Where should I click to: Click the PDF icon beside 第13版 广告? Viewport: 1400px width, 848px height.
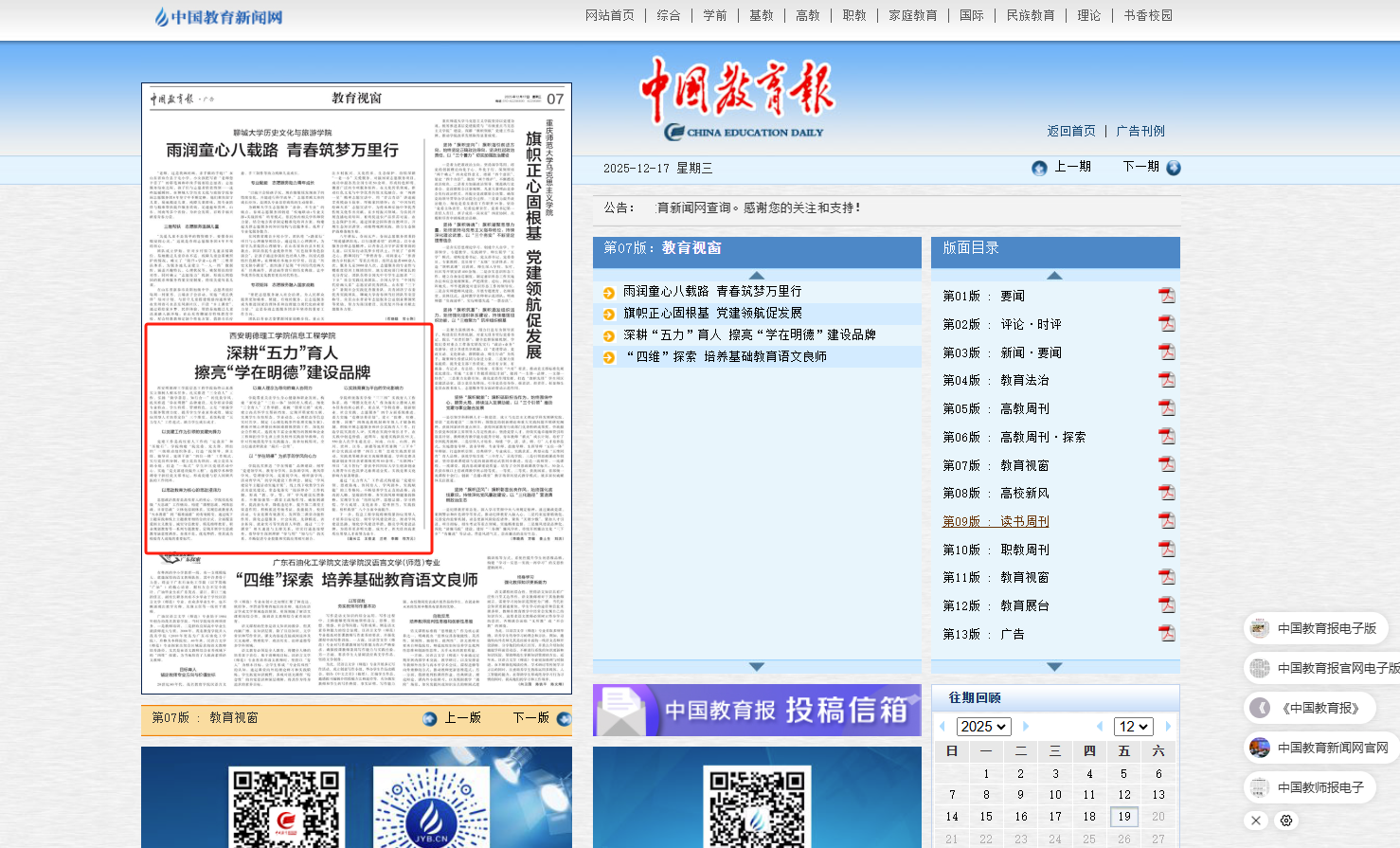click(1166, 633)
